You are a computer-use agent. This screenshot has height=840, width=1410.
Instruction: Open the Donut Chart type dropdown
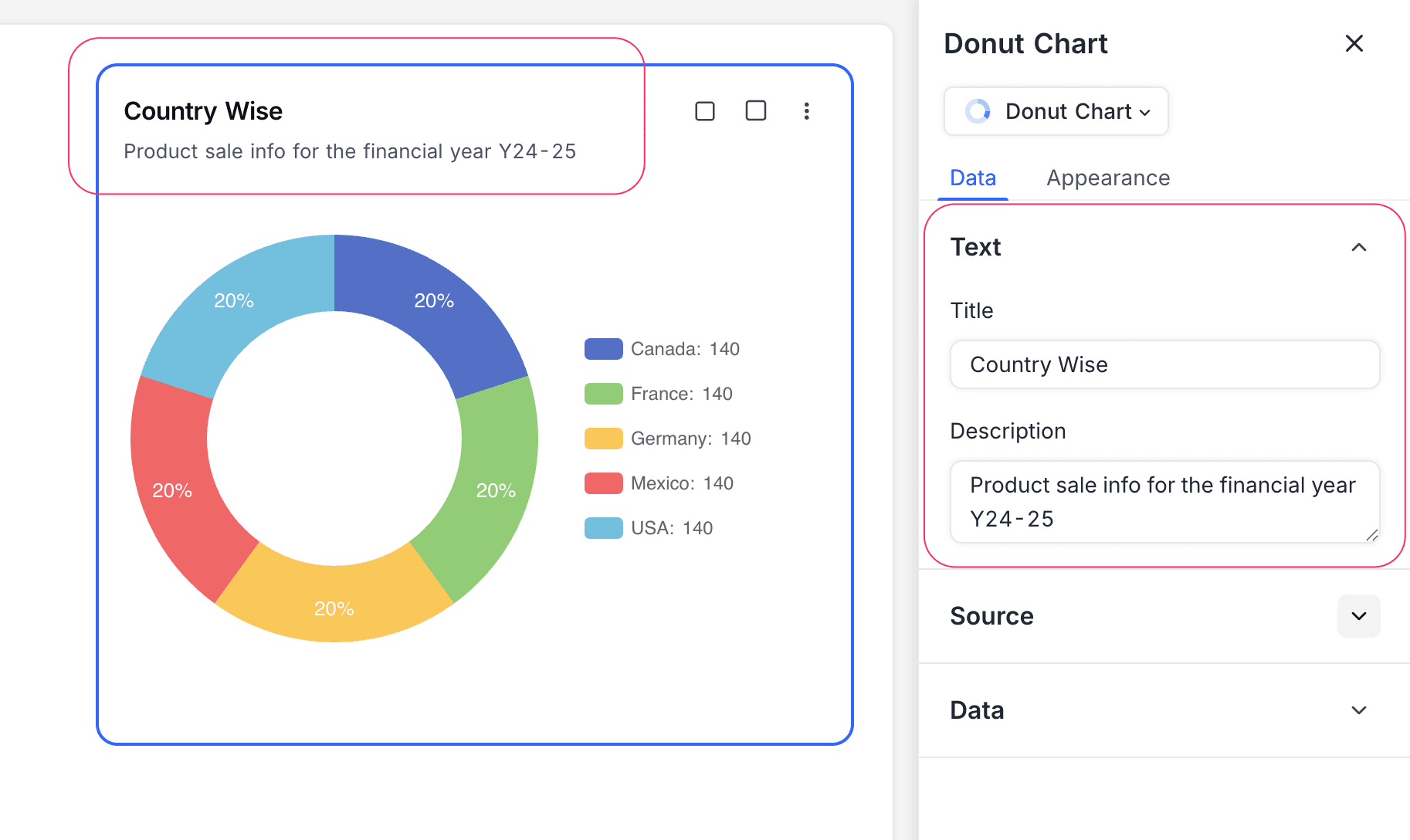[1056, 111]
